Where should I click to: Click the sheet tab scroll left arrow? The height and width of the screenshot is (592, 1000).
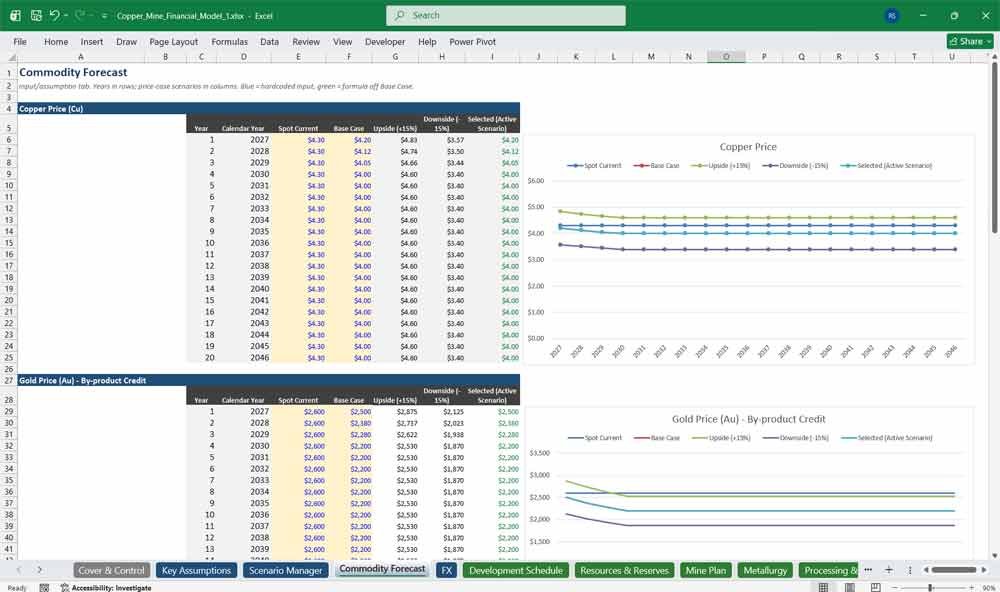click(x=19, y=570)
